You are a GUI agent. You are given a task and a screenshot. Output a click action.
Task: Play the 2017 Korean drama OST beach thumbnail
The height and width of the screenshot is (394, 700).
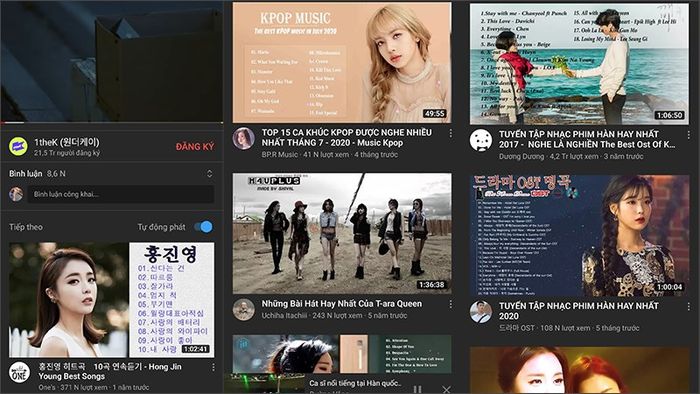pos(579,64)
